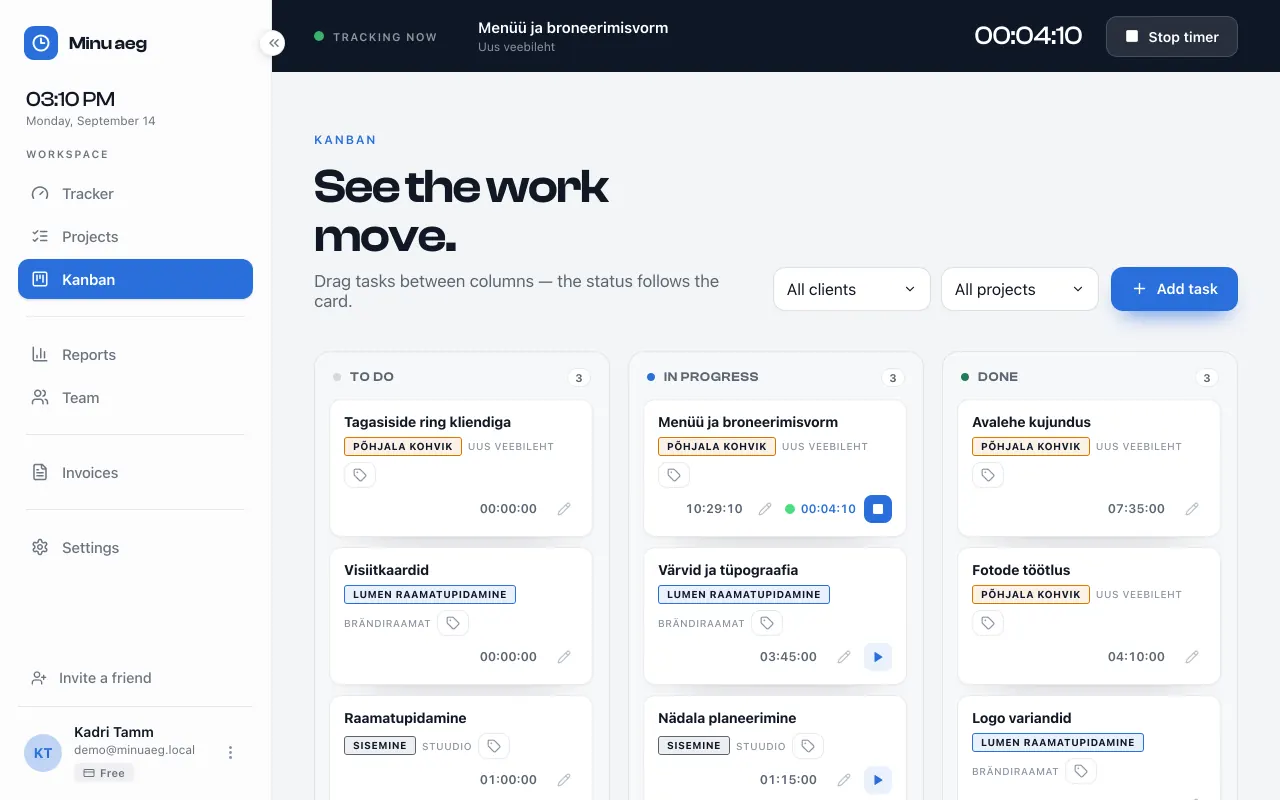The height and width of the screenshot is (800, 1280).
Task: Open the Team section
Action: tap(135, 398)
